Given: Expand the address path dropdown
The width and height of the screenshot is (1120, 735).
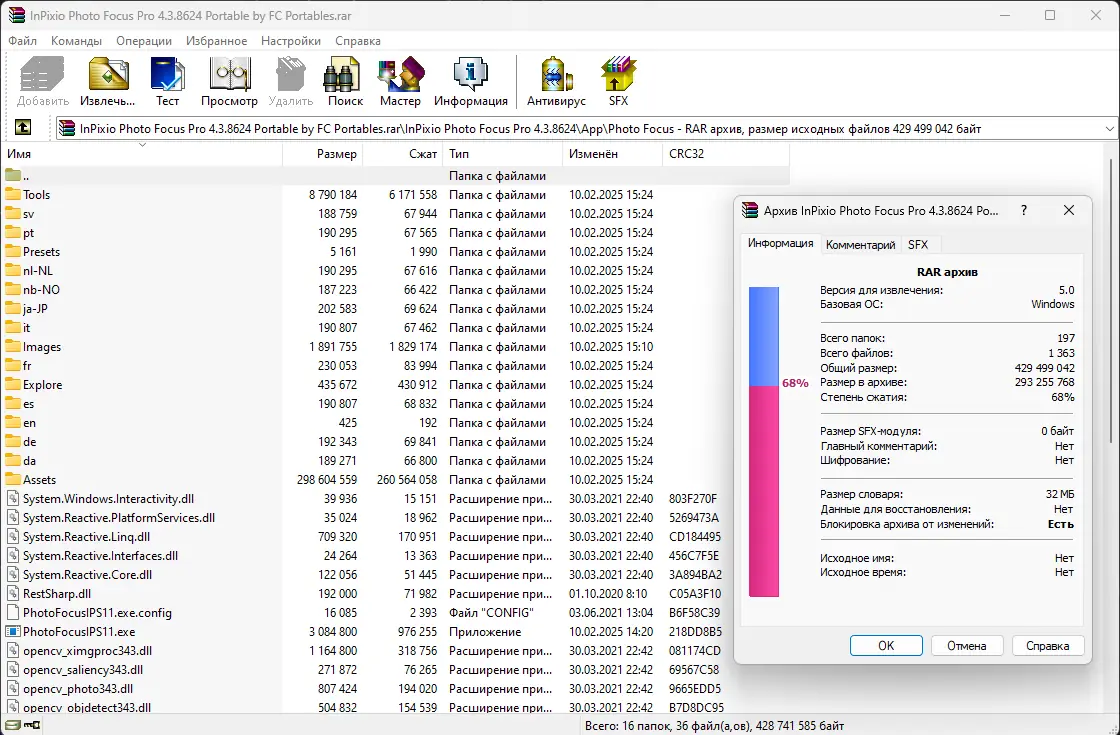Looking at the screenshot, I should pos(1109,129).
